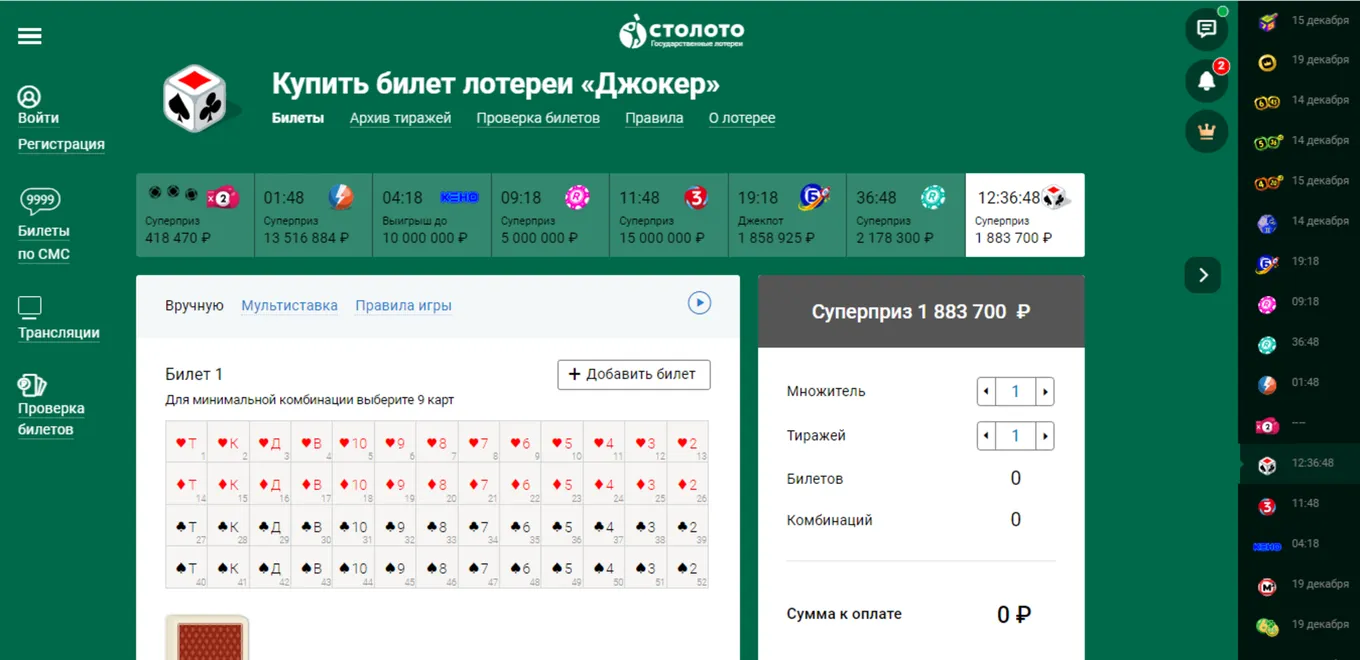
Task: Open the Архив тиражей tab
Action: pos(400,118)
